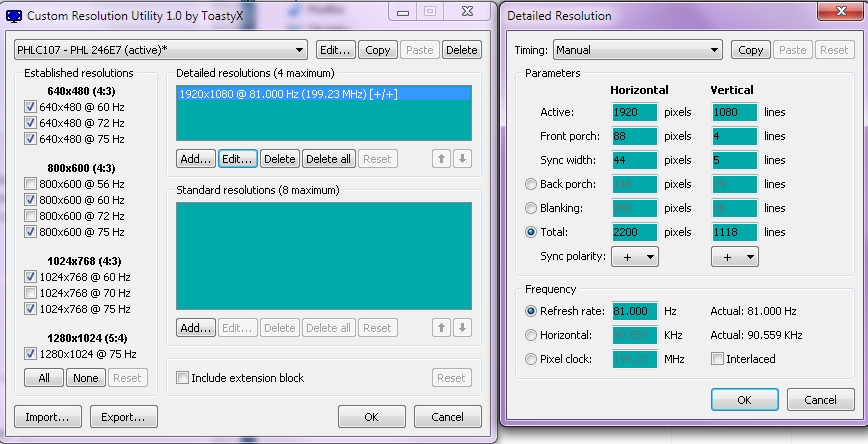Click the horizontal Active pixels field

632,113
